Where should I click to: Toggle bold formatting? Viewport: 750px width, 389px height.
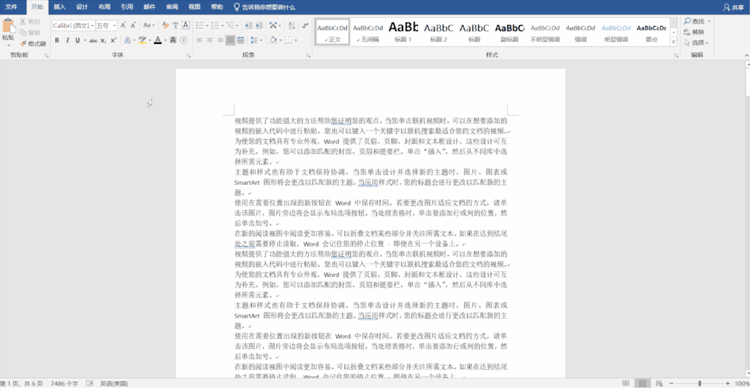click(x=57, y=40)
